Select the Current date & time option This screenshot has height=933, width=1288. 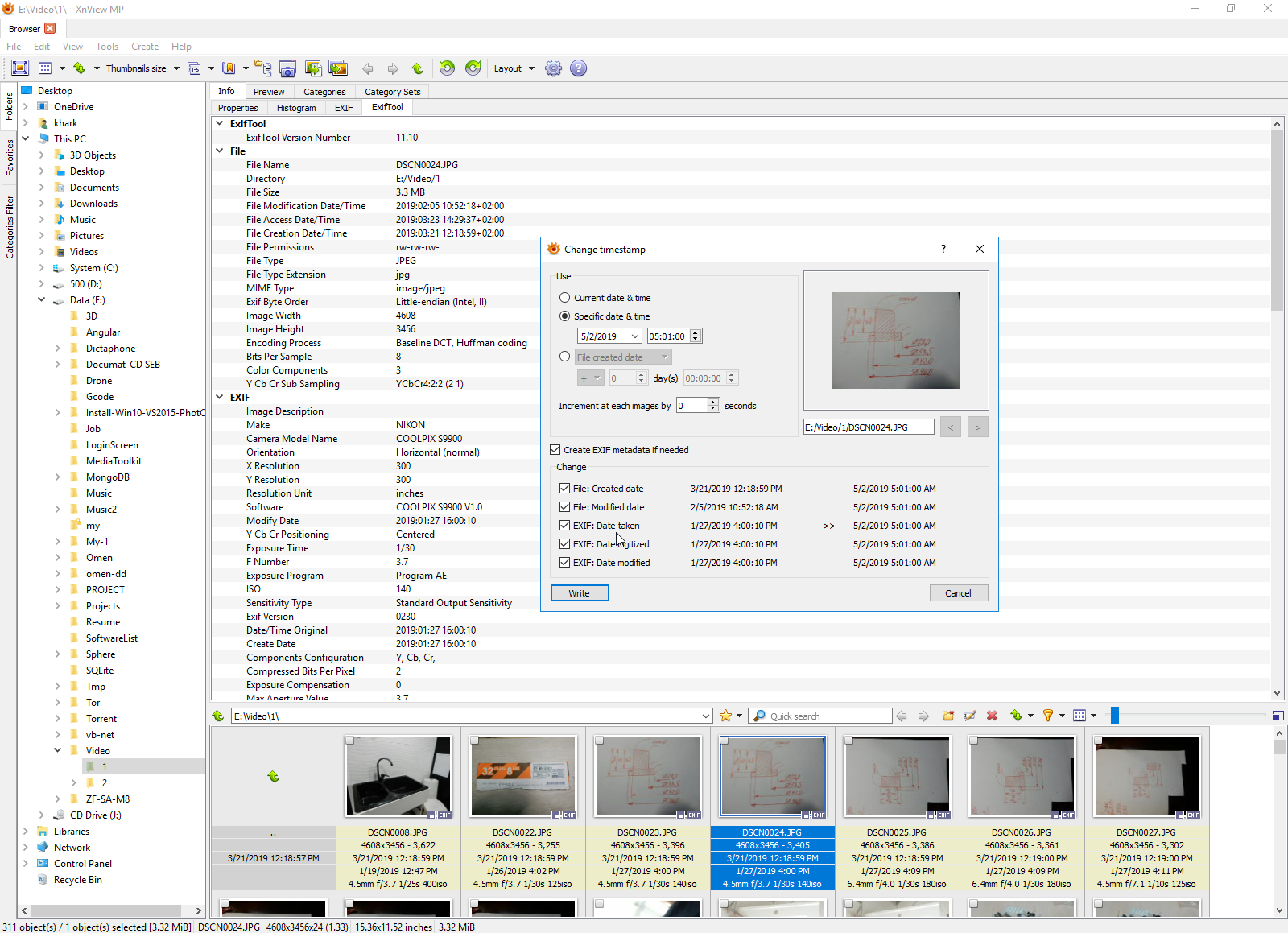click(565, 298)
